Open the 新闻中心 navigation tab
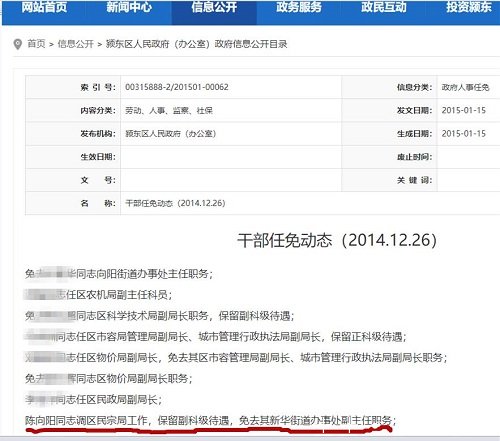 (129, 7)
